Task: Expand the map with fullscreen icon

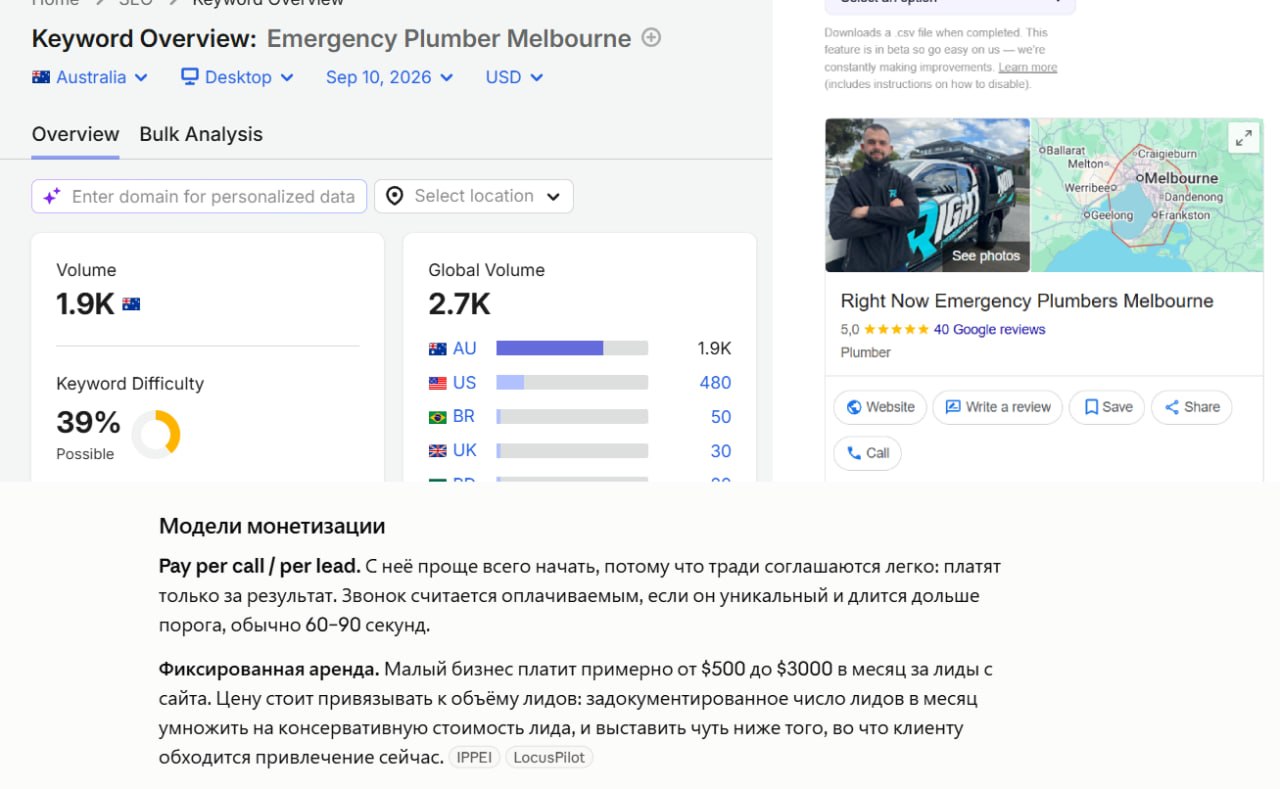Action: click(x=1243, y=138)
